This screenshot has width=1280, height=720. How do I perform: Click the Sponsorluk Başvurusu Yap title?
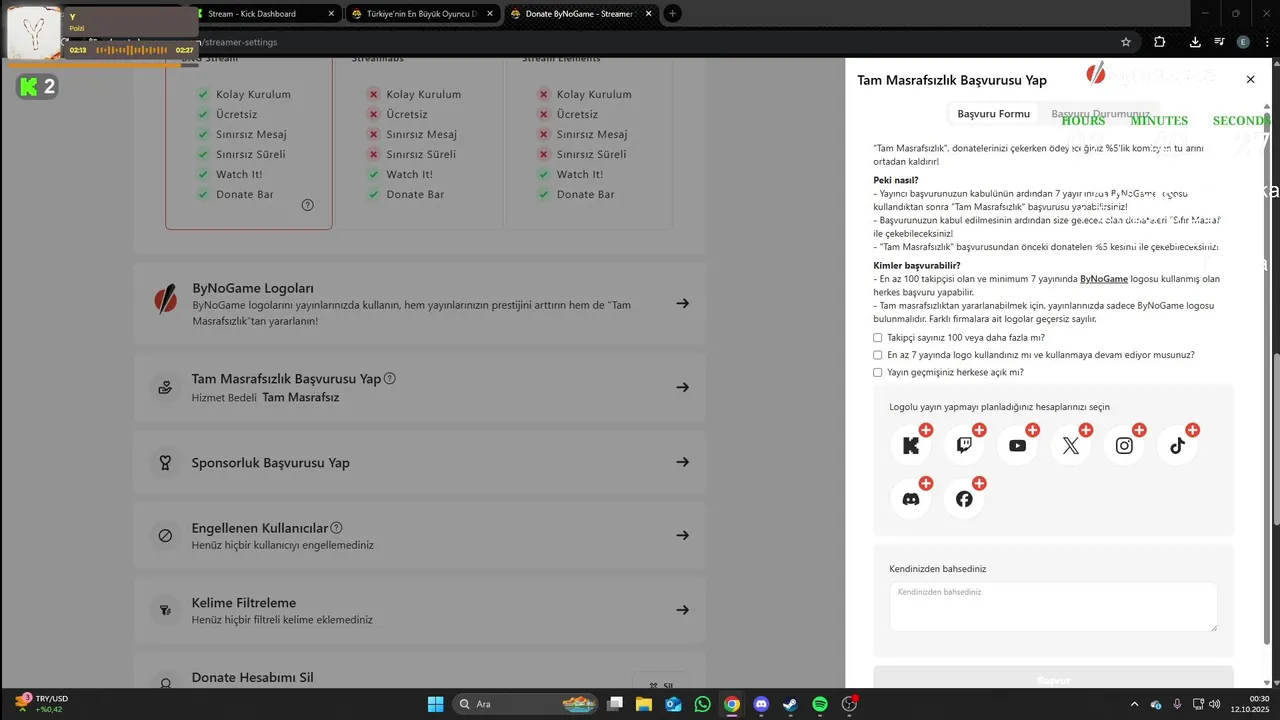pos(270,463)
